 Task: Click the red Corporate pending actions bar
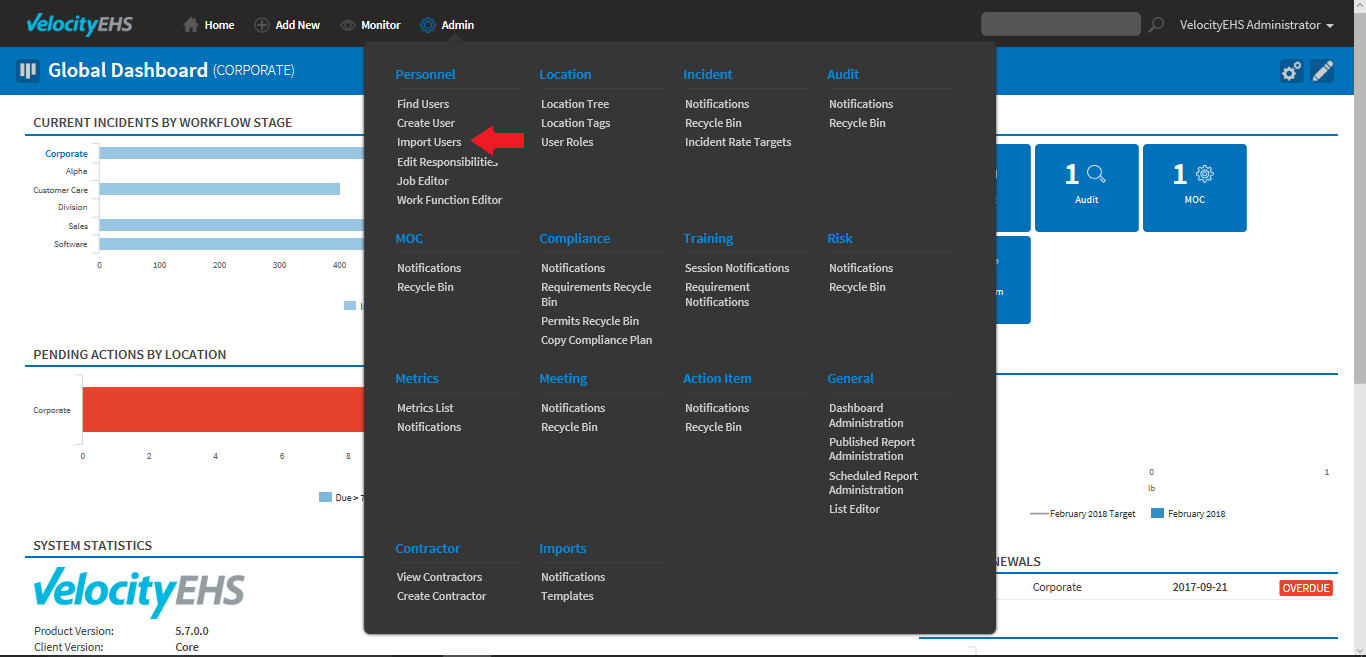pos(222,410)
